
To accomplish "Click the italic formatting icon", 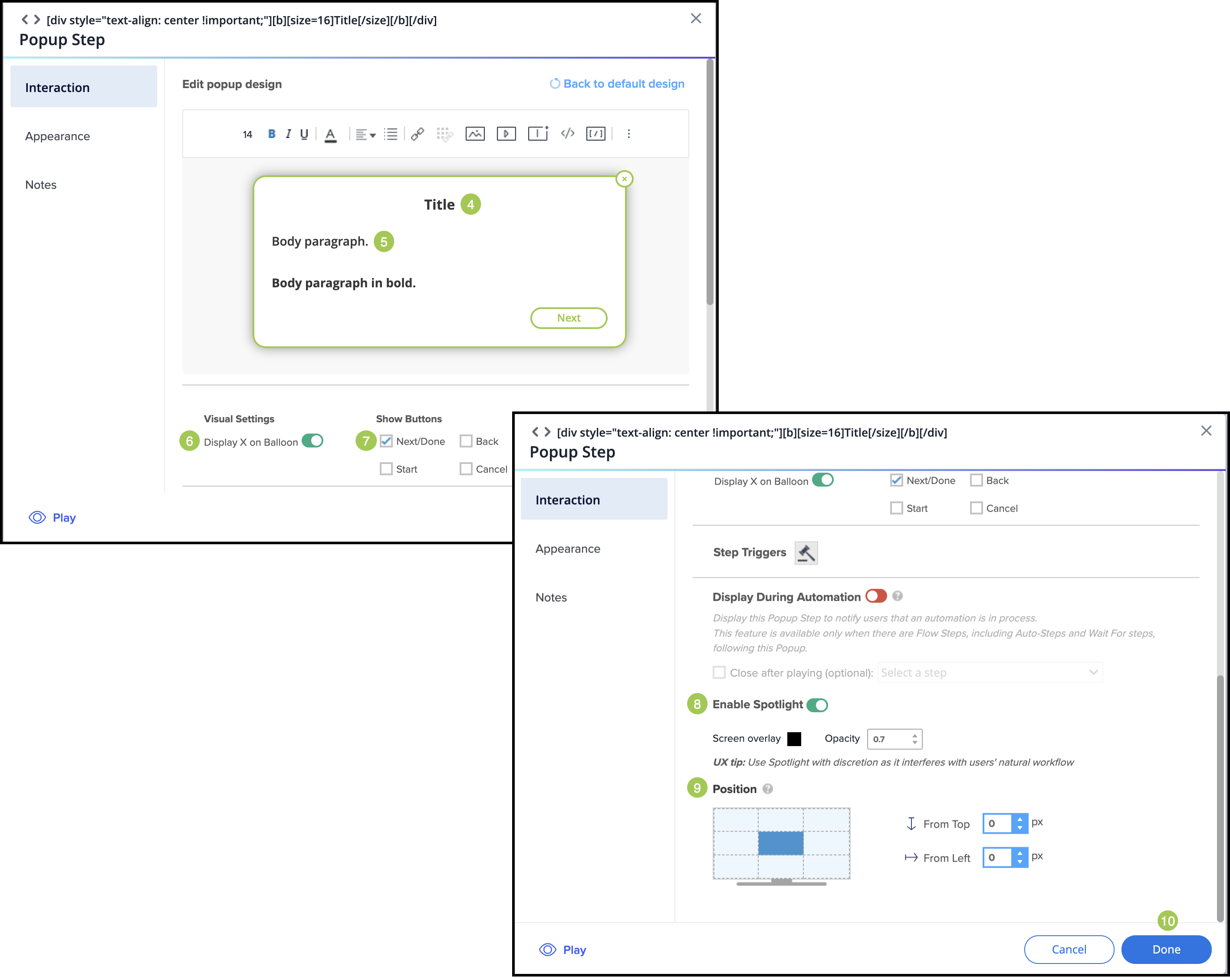I will point(288,134).
